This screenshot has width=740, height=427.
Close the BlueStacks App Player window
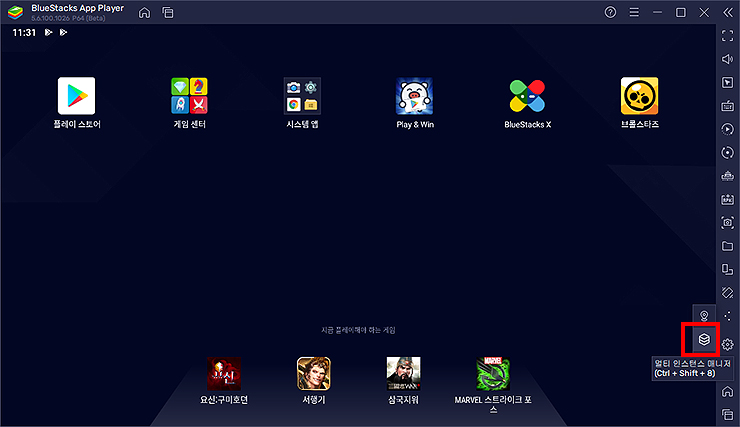(x=704, y=12)
